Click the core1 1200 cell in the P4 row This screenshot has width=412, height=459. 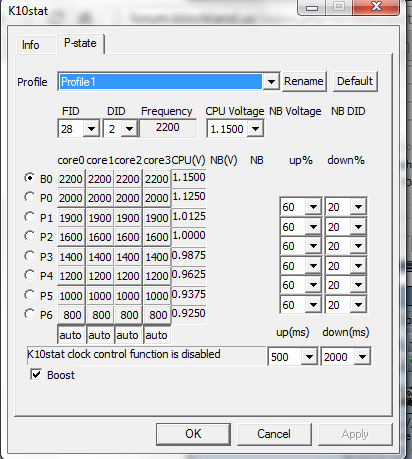click(x=99, y=276)
